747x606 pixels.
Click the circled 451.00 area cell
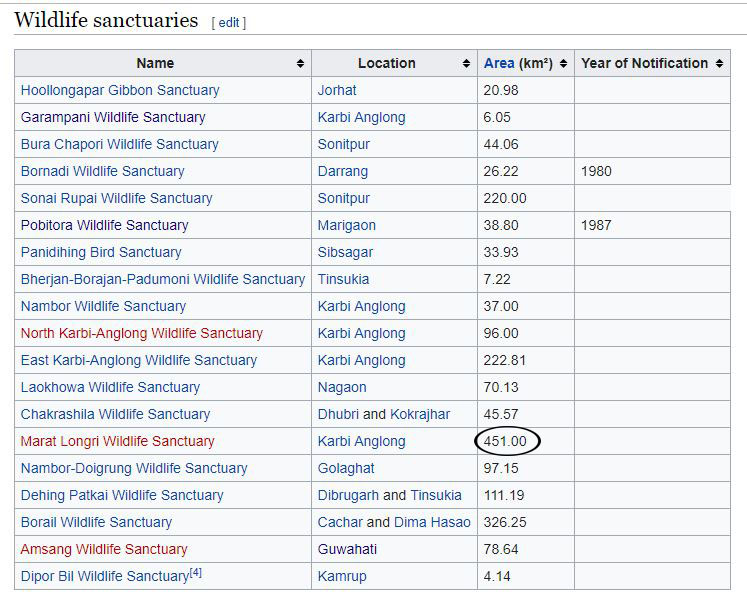(505, 441)
